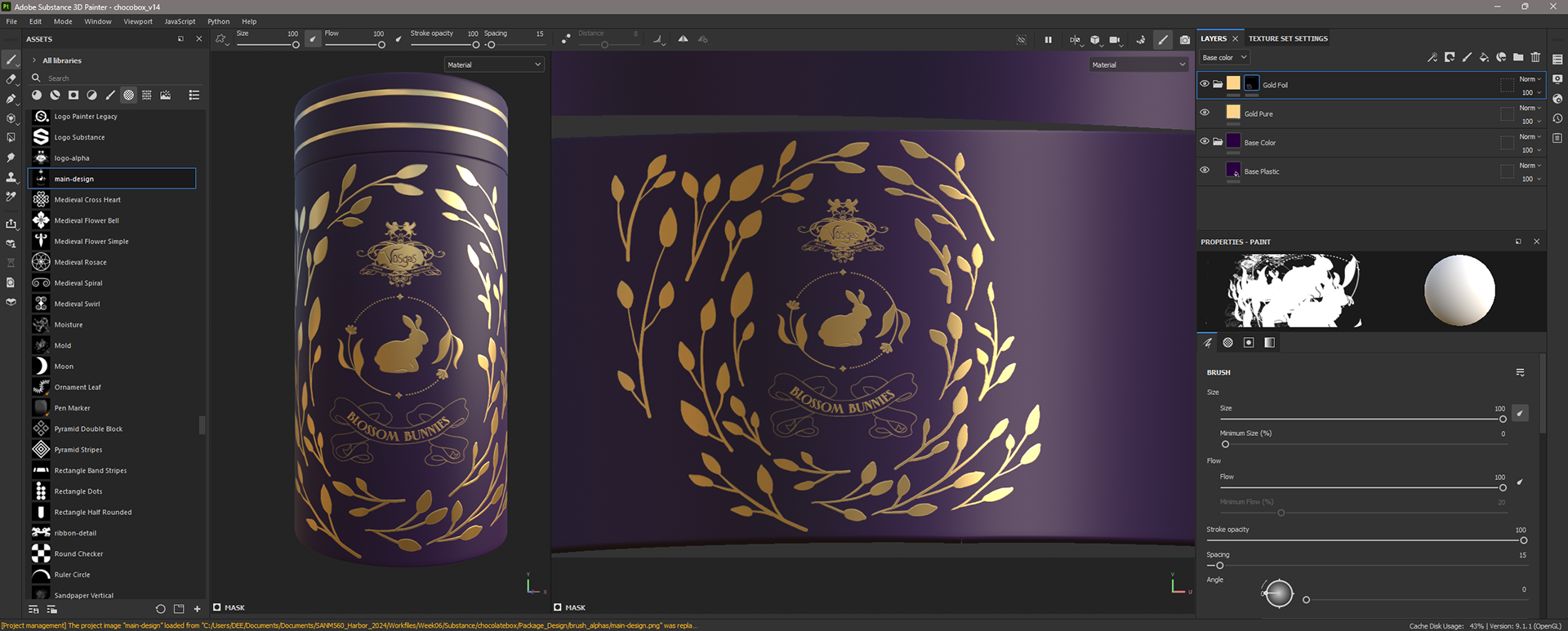Viewport: 1568px width, 631px height.
Task: Select the Material picker eyedropper tool
Action: pos(11,197)
